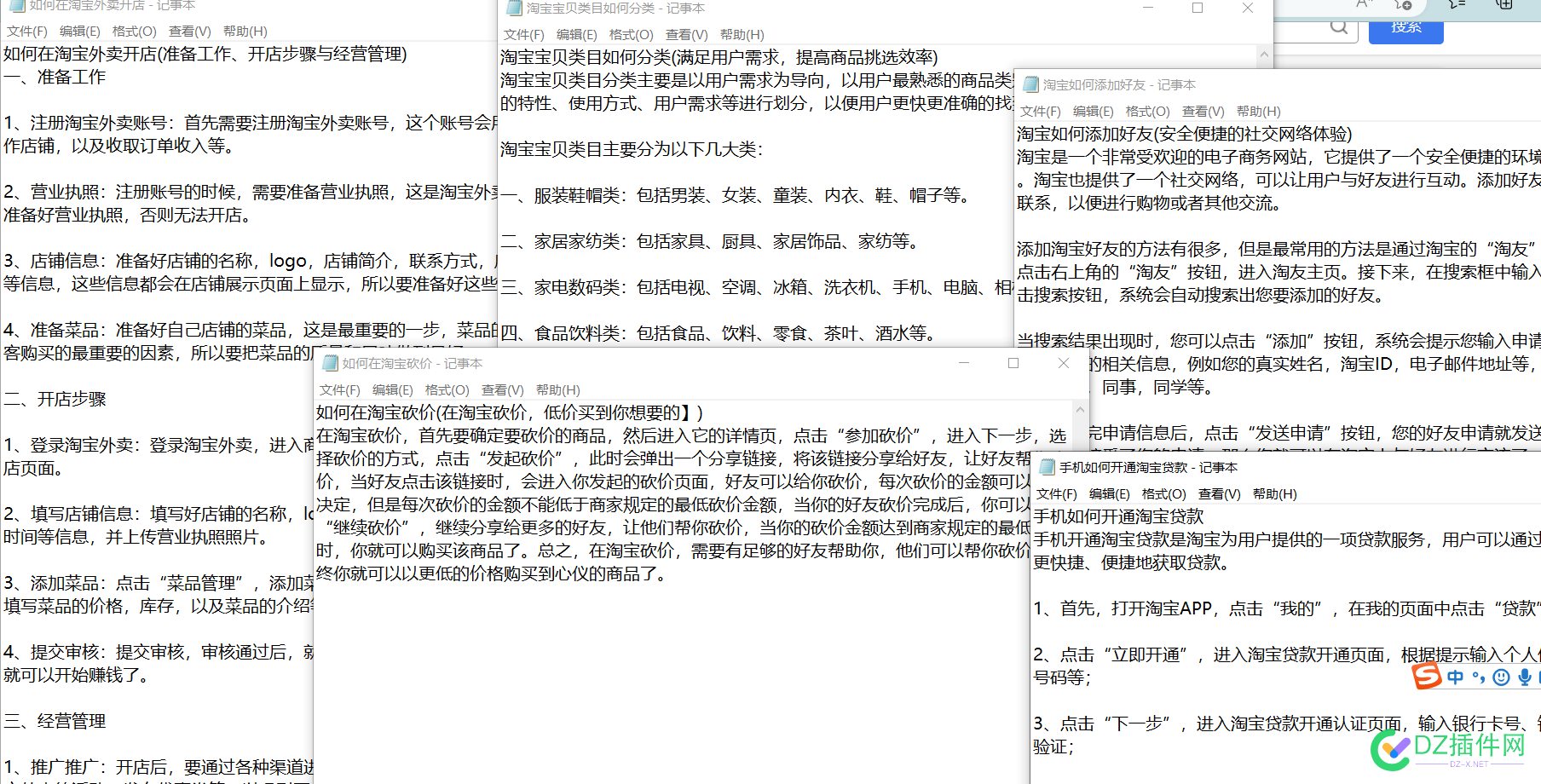Open 编辑(E) menu in 手机如何开通淘宝贷款 window
1541x784 pixels.
1110,494
